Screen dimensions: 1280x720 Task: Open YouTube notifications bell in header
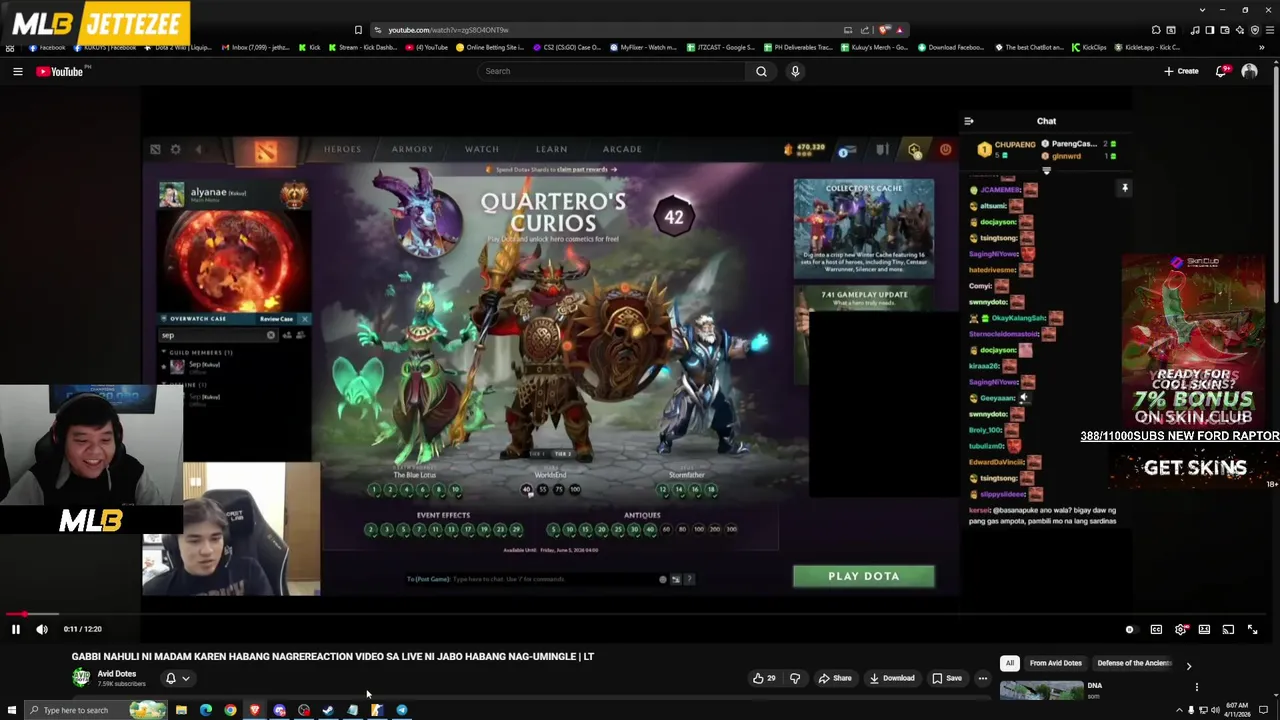(x=1221, y=71)
